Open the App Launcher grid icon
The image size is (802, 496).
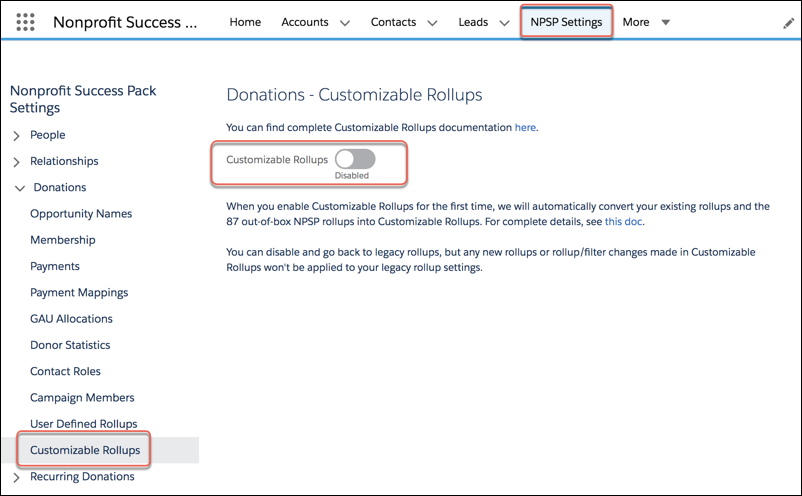point(25,22)
